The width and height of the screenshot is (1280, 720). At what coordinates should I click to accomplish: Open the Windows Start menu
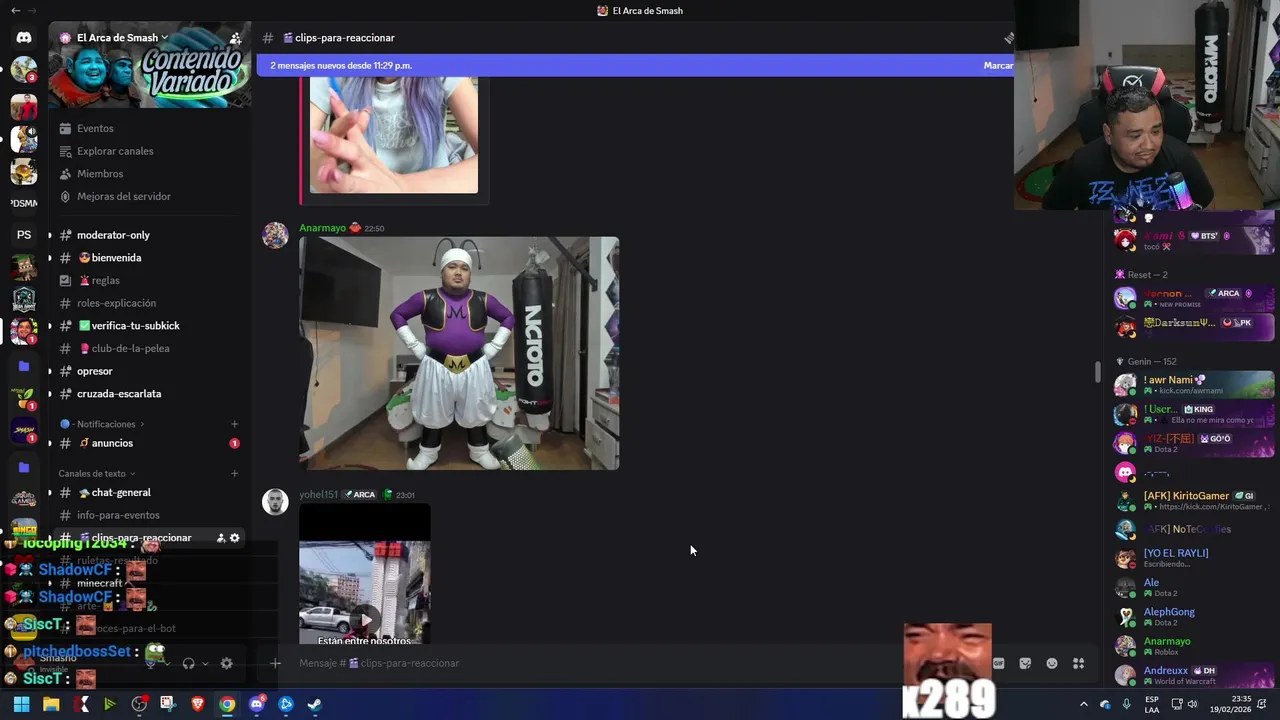tap(22, 704)
